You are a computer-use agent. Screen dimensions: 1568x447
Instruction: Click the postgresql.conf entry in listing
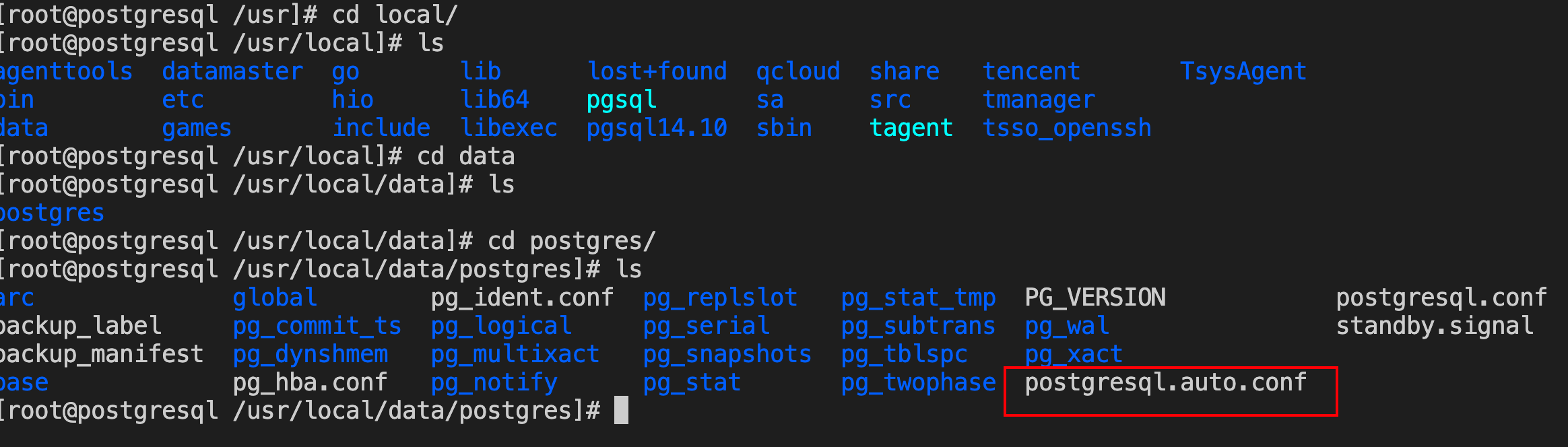pyautogui.click(x=1441, y=298)
